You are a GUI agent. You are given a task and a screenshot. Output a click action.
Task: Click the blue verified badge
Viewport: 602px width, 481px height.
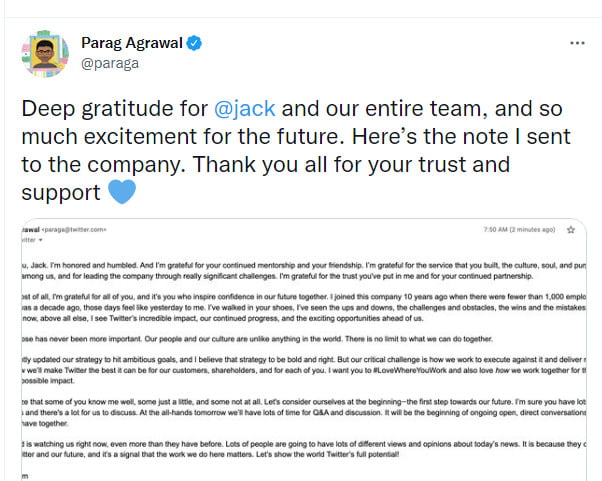click(197, 44)
